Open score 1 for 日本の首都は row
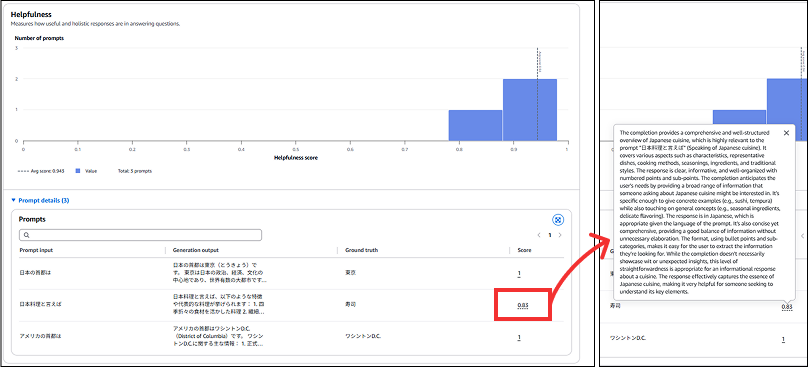Image resolution: width=808 pixels, height=367 pixels. coord(519,274)
